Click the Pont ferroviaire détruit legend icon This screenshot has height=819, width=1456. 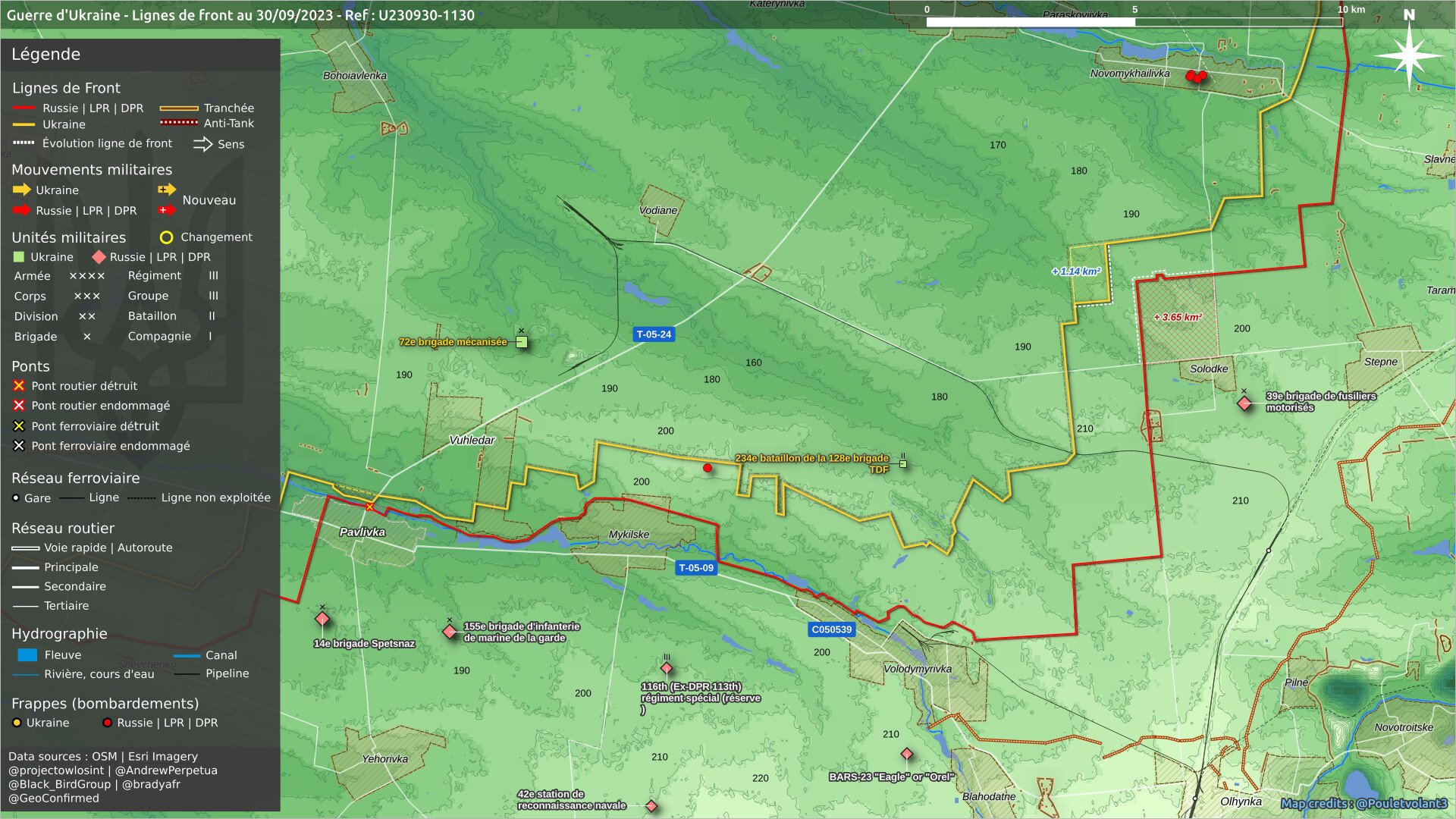point(19,426)
